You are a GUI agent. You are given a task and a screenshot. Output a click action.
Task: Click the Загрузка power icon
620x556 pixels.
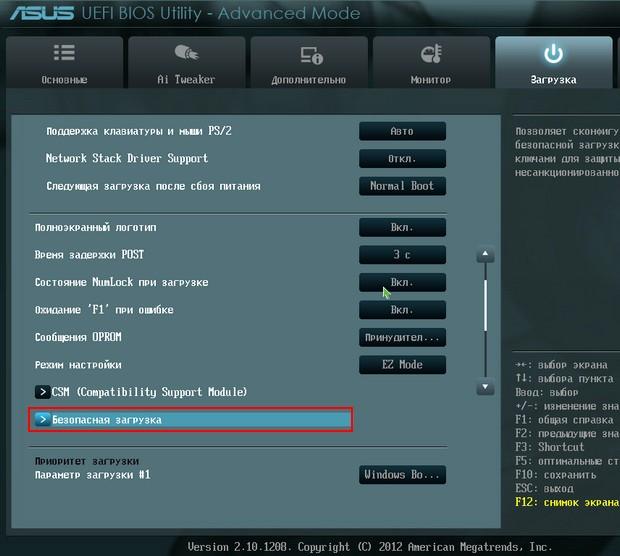(553, 53)
